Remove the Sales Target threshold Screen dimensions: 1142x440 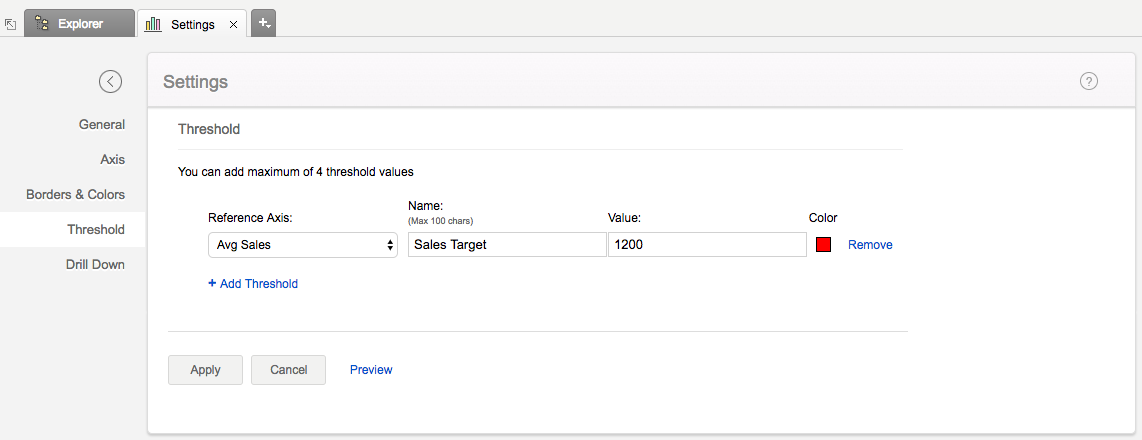[x=870, y=245]
